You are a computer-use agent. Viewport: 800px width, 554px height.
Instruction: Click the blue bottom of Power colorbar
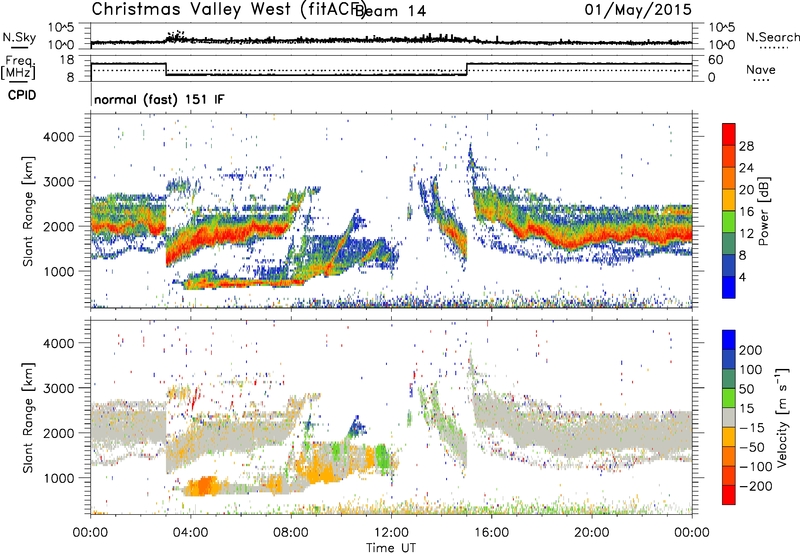point(729,287)
